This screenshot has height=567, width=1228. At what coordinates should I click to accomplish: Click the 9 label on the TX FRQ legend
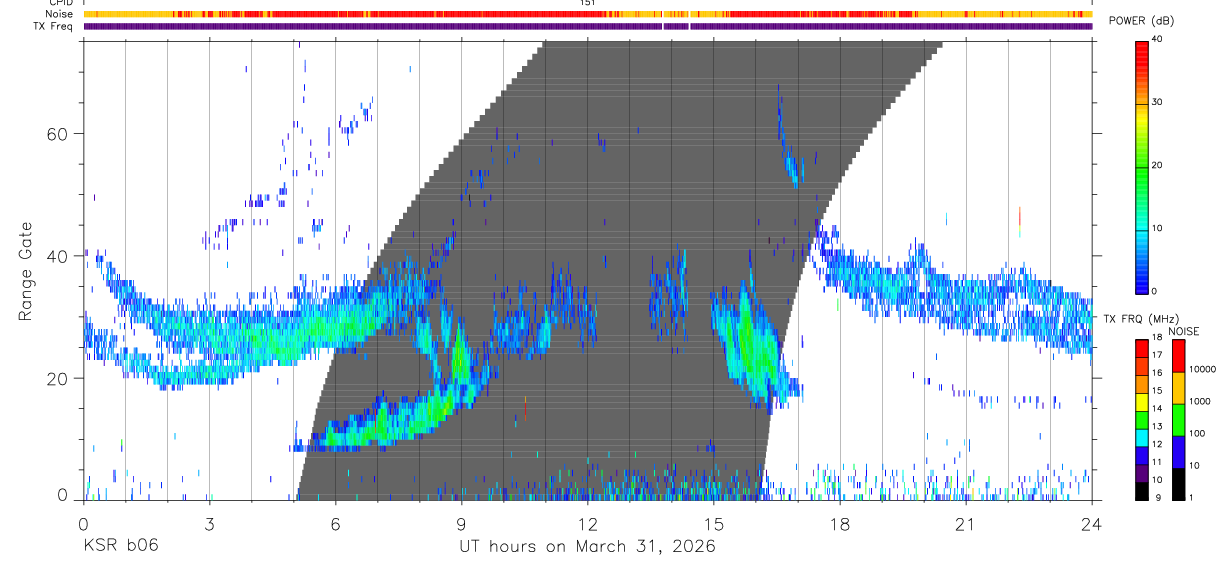1158,497
